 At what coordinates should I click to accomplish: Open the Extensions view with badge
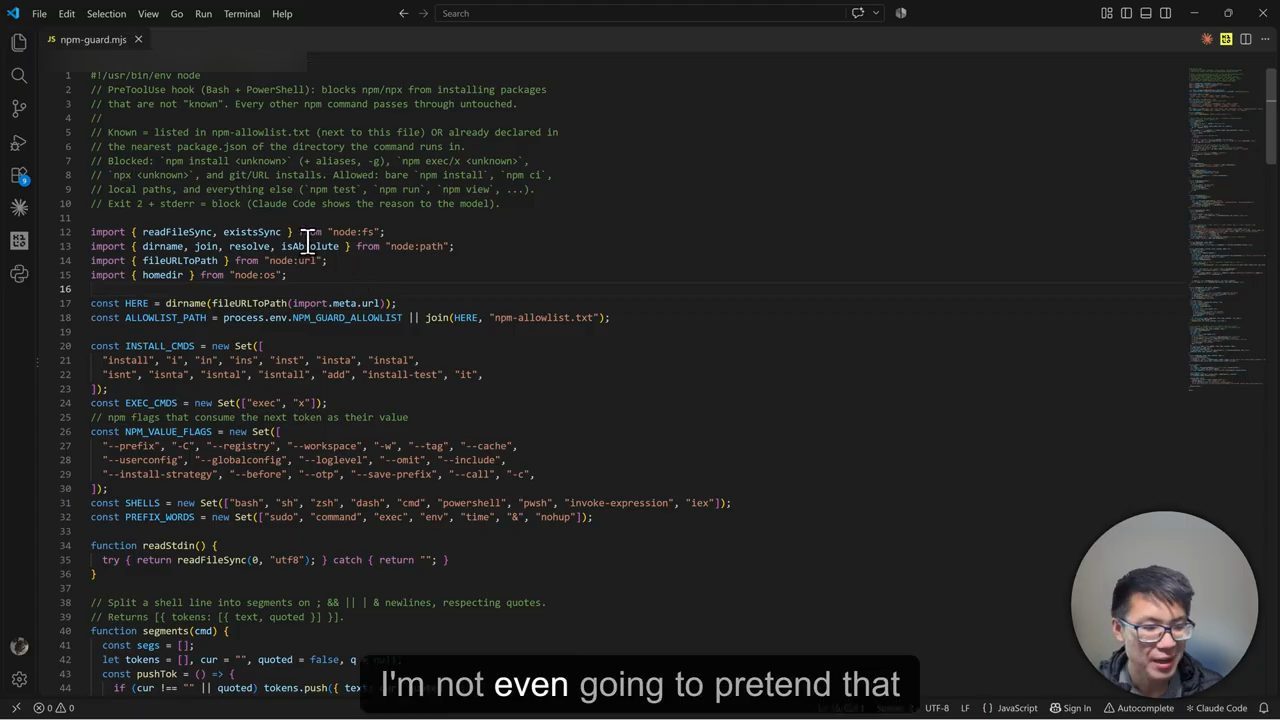[19, 175]
